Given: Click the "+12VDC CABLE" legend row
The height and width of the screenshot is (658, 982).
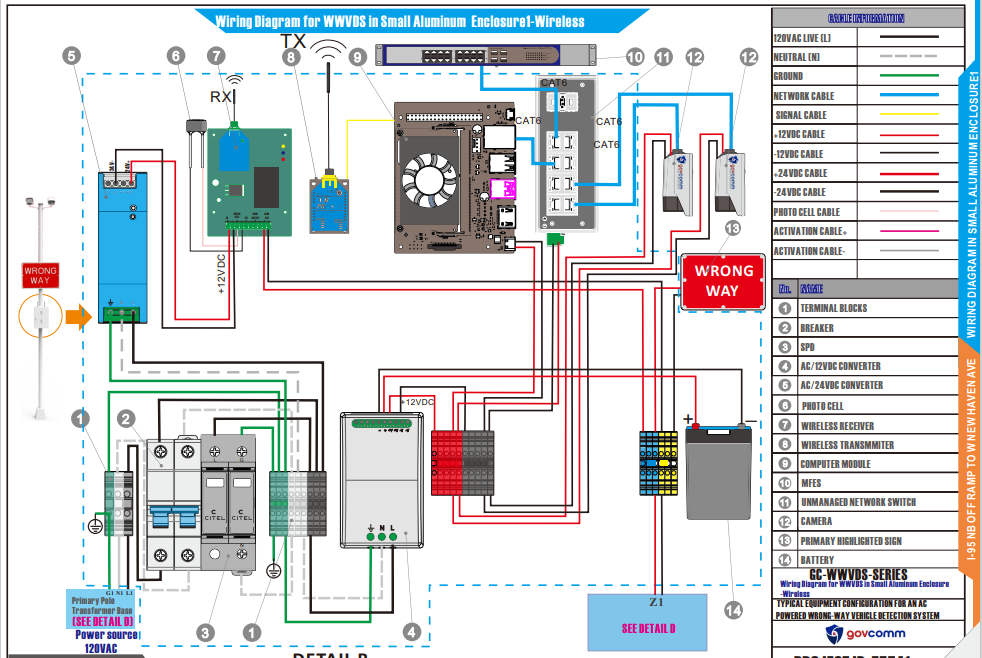Looking at the screenshot, I should [867, 134].
